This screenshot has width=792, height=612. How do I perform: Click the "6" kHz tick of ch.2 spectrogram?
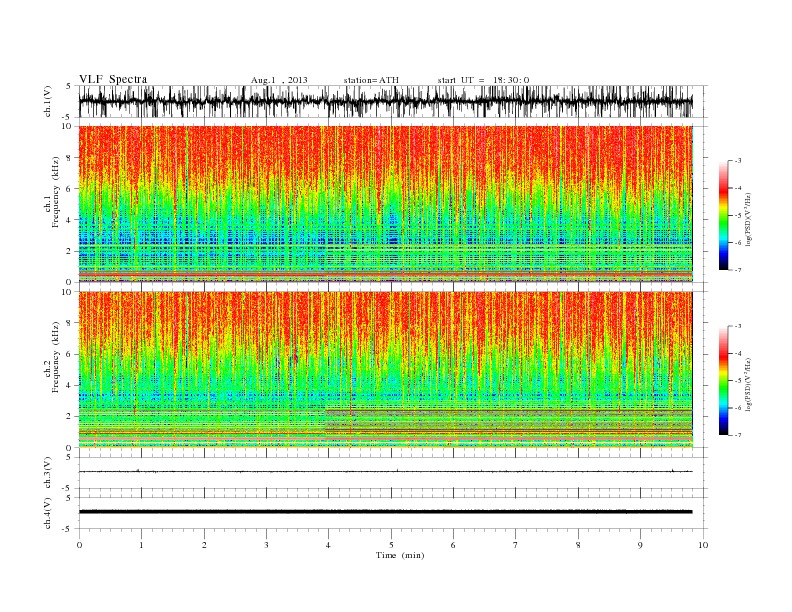point(69,354)
